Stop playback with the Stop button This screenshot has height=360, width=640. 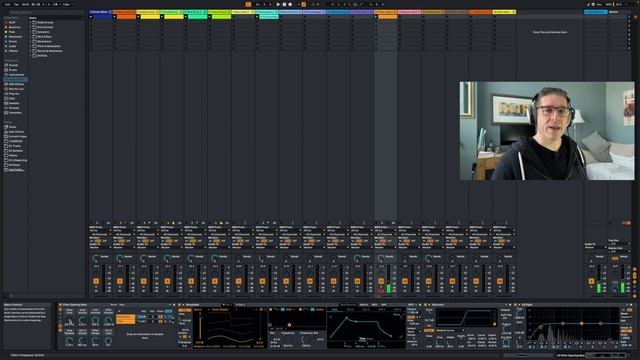pos(284,4)
